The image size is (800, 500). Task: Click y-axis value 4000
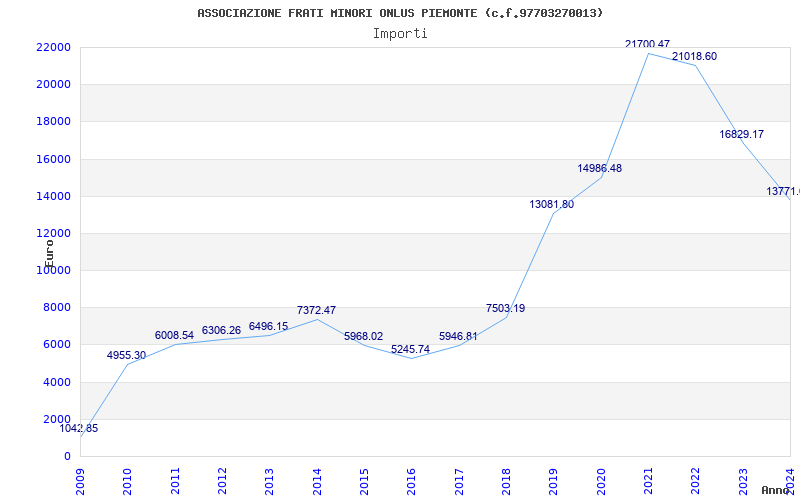57,382
